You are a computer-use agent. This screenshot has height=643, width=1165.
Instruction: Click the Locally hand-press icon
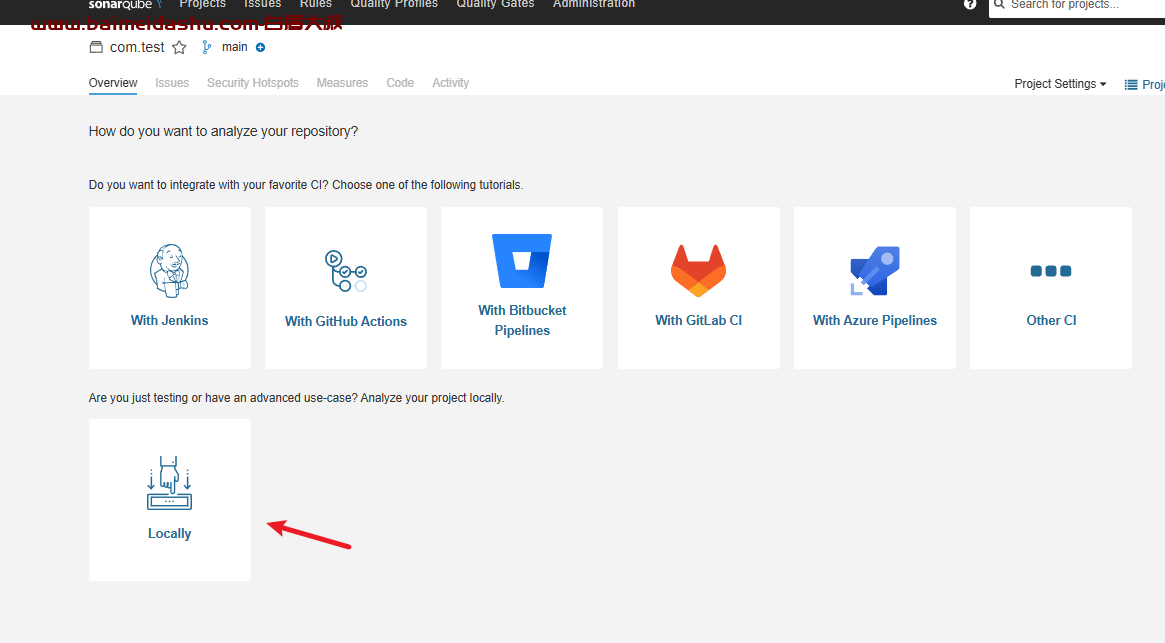point(169,483)
